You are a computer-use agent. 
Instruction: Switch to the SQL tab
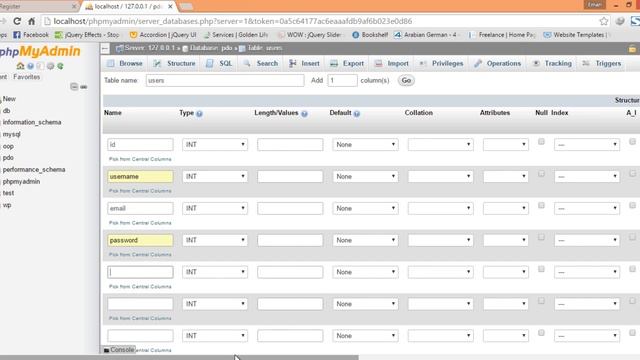[x=220, y=63]
